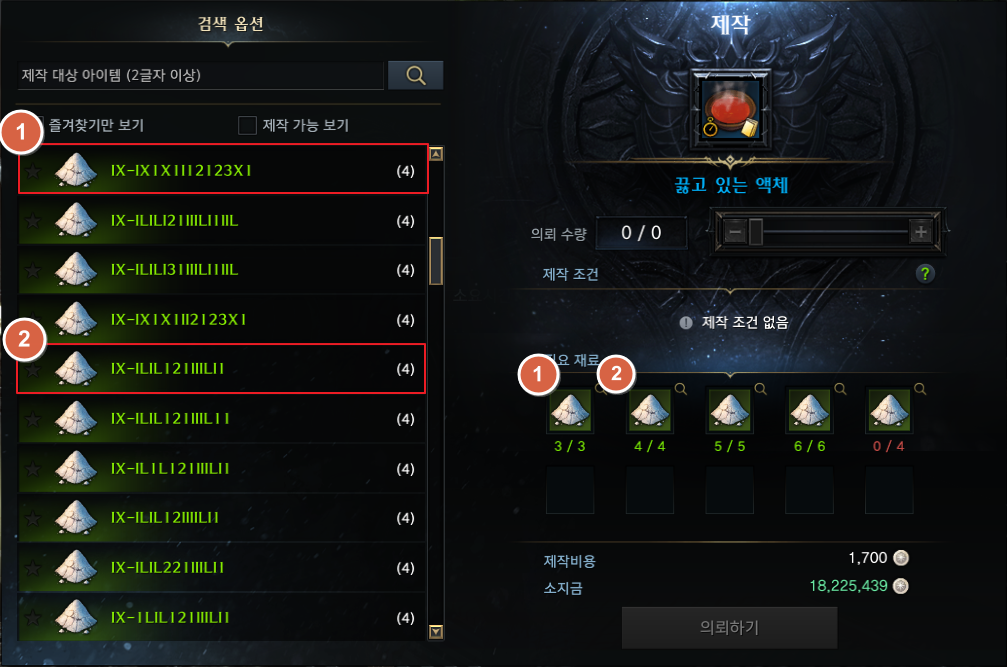1007x667 pixels.
Task: Increase quantity with the plus button
Action: pyautogui.click(x=920, y=232)
